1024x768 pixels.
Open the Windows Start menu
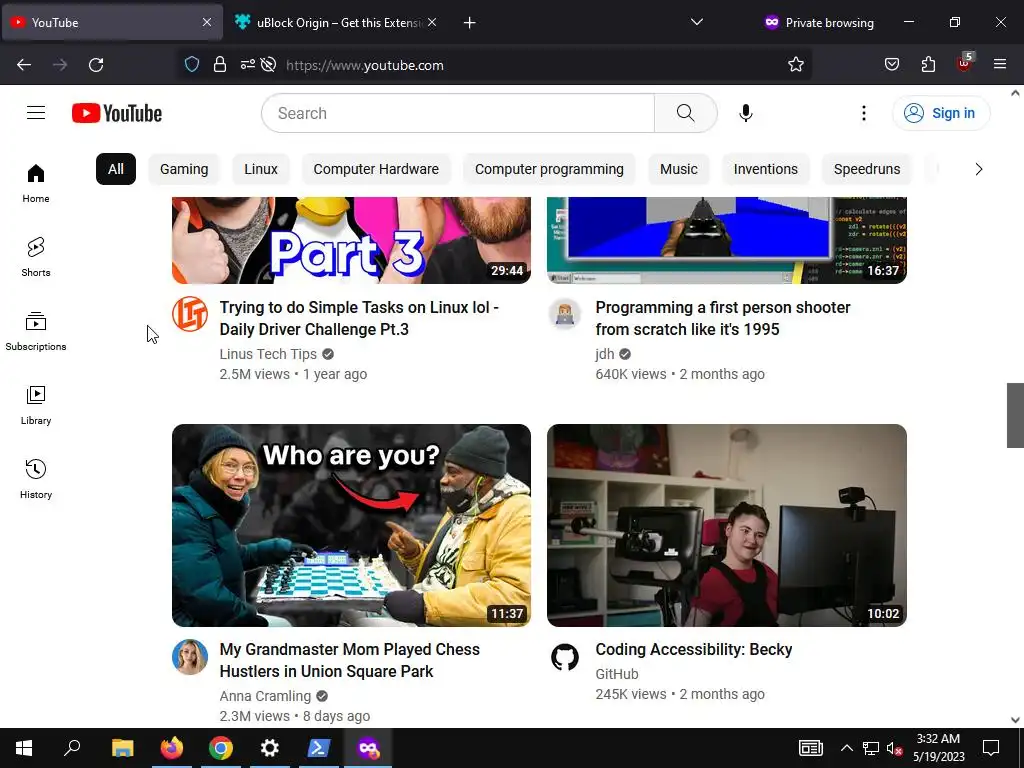(x=24, y=748)
